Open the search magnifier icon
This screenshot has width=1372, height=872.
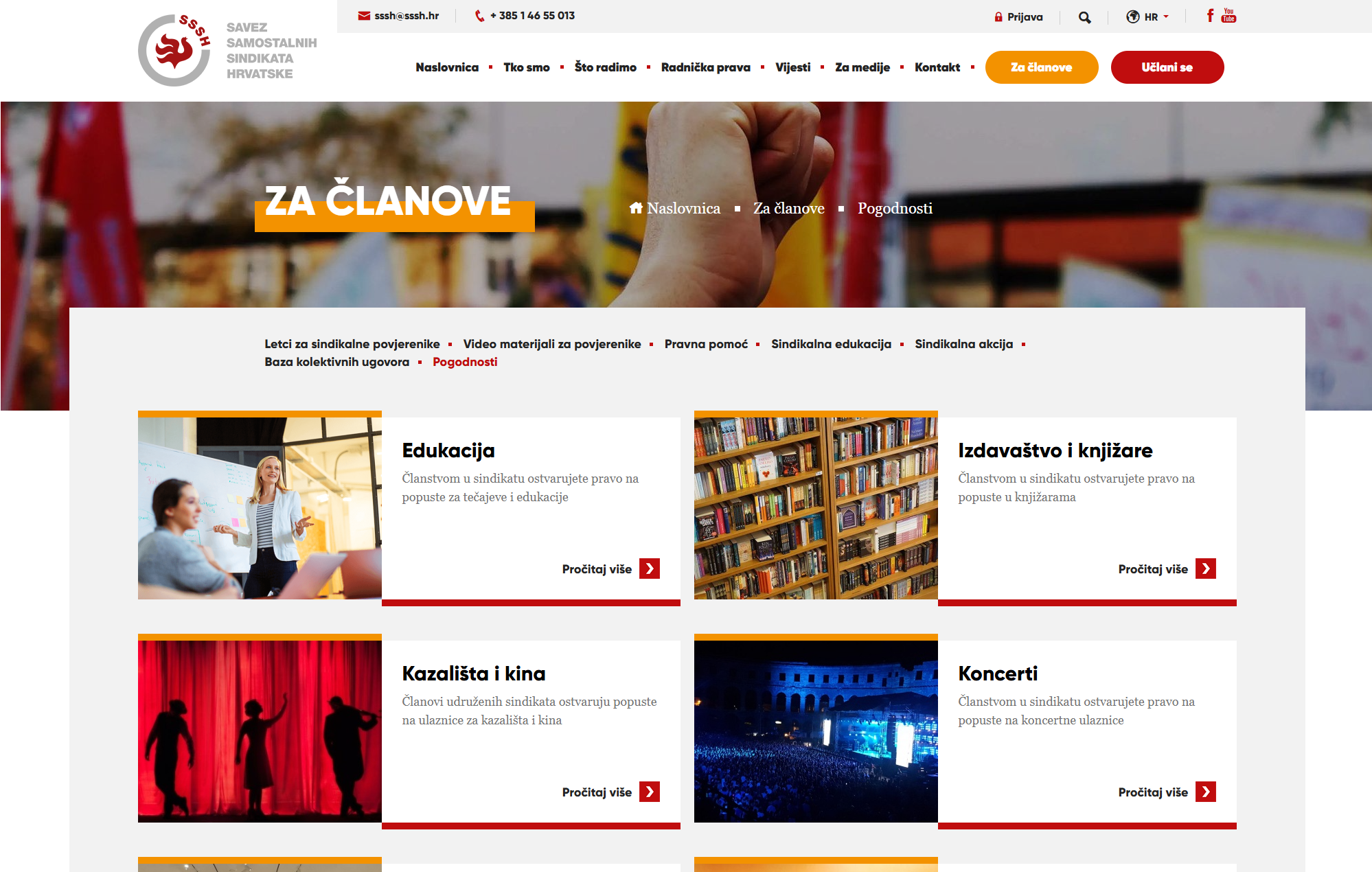coord(1084,17)
